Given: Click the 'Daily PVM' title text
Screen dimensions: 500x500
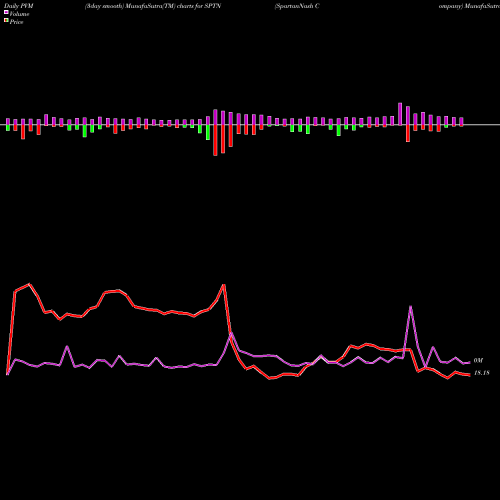Looking at the screenshot, I should tap(19, 6).
